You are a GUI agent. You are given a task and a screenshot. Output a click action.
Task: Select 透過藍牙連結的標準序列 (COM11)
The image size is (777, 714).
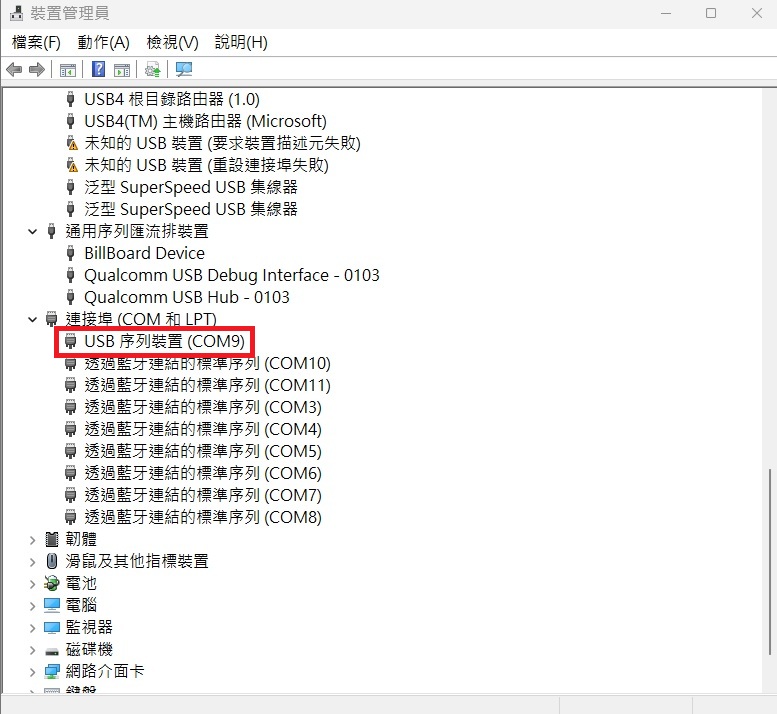coord(208,385)
